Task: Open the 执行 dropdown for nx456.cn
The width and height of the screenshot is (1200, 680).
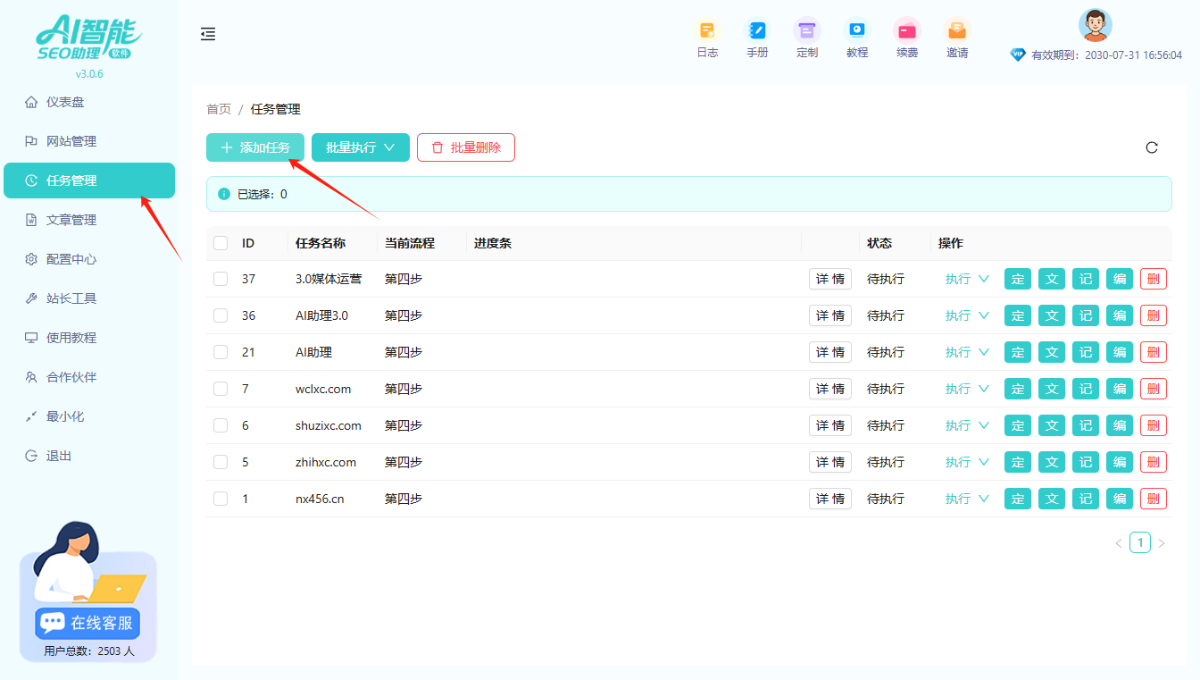Action: click(967, 498)
